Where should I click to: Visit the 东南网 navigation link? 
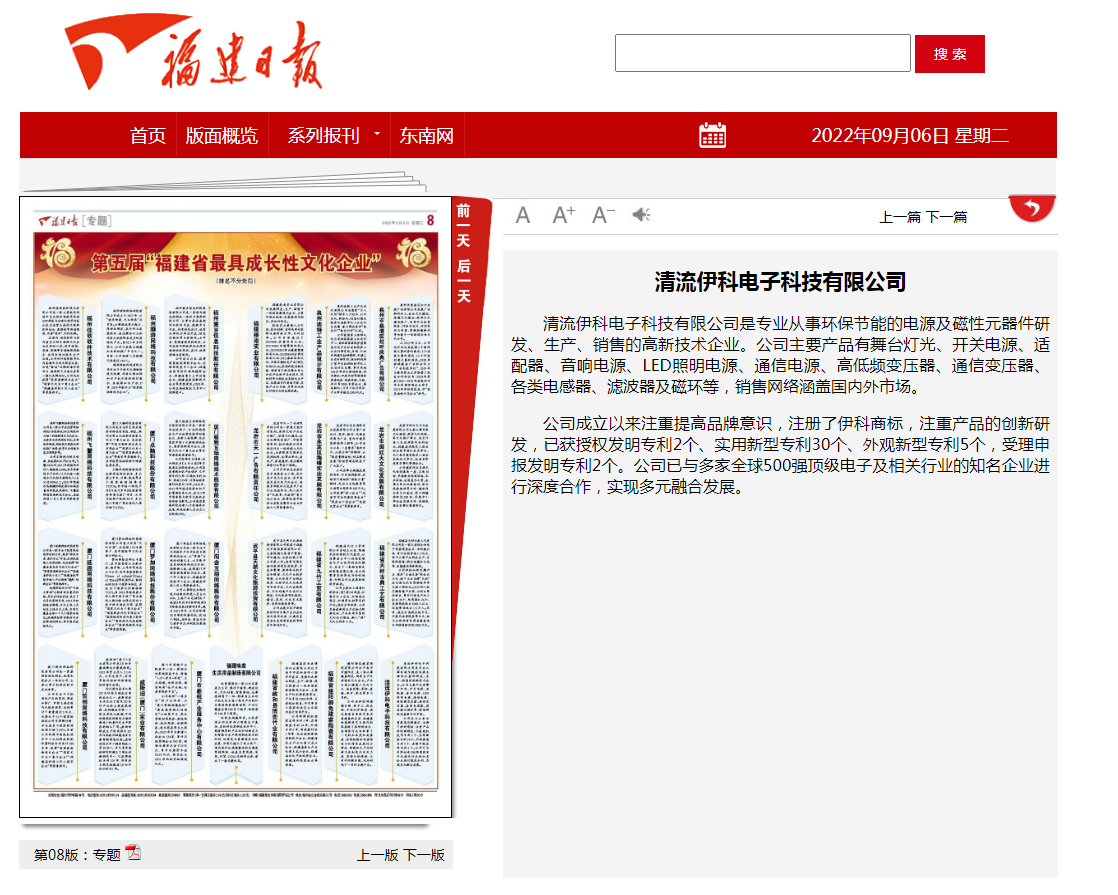pyautogui.click(x=426, y=135)
